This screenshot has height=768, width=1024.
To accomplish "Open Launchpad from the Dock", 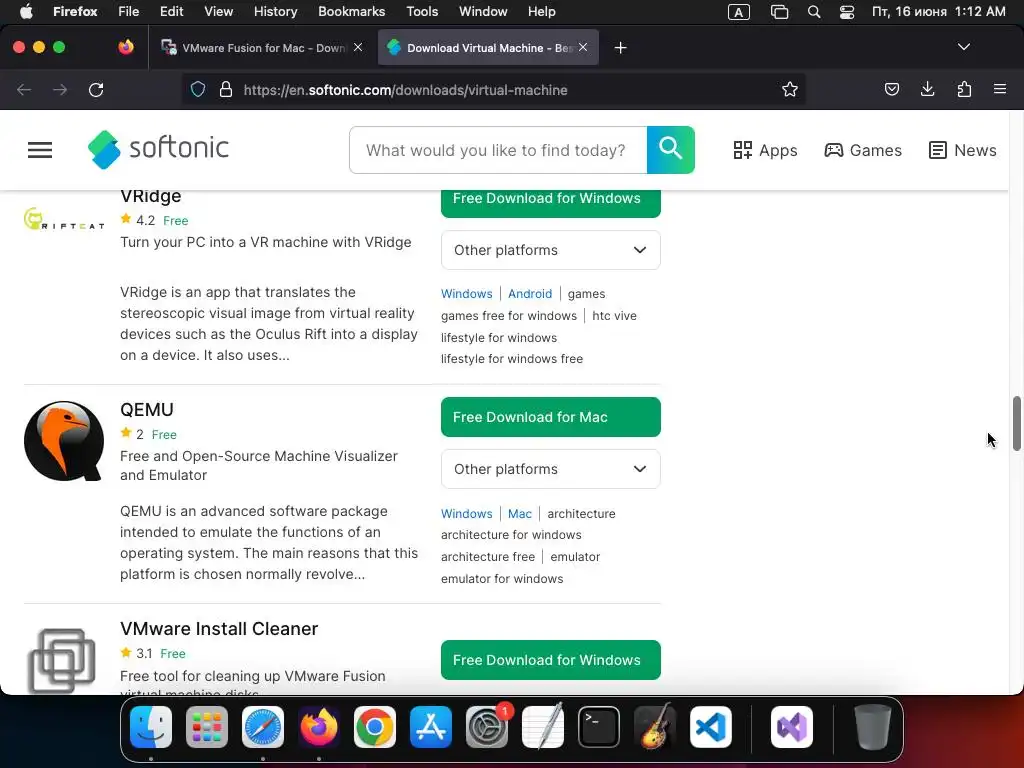I will pyautogui.click(x=207, y=727).
